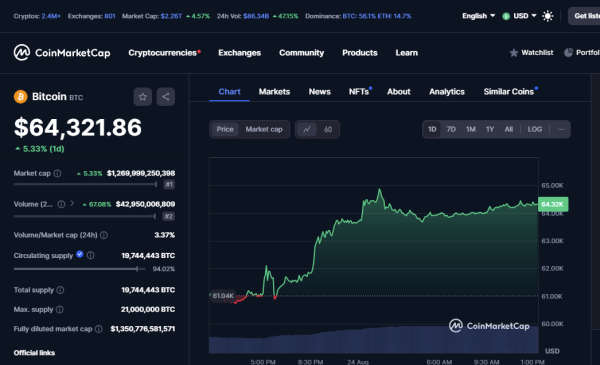Viewport: 600px width, 365px height.
Task: Open chart more options ellipsis
Action: click(x=561, y=129)
